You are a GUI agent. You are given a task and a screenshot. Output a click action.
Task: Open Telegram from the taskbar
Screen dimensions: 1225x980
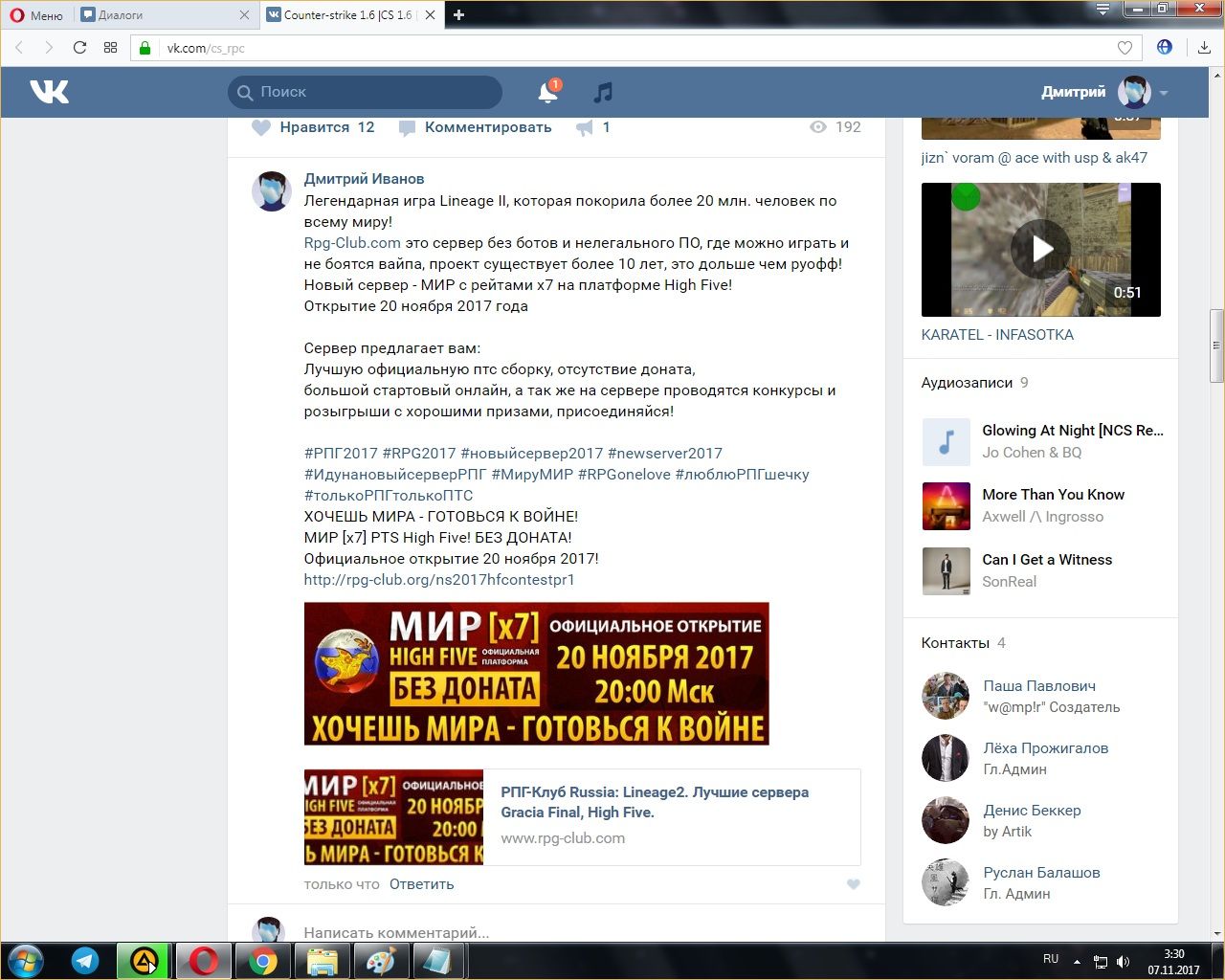(85, 961)
